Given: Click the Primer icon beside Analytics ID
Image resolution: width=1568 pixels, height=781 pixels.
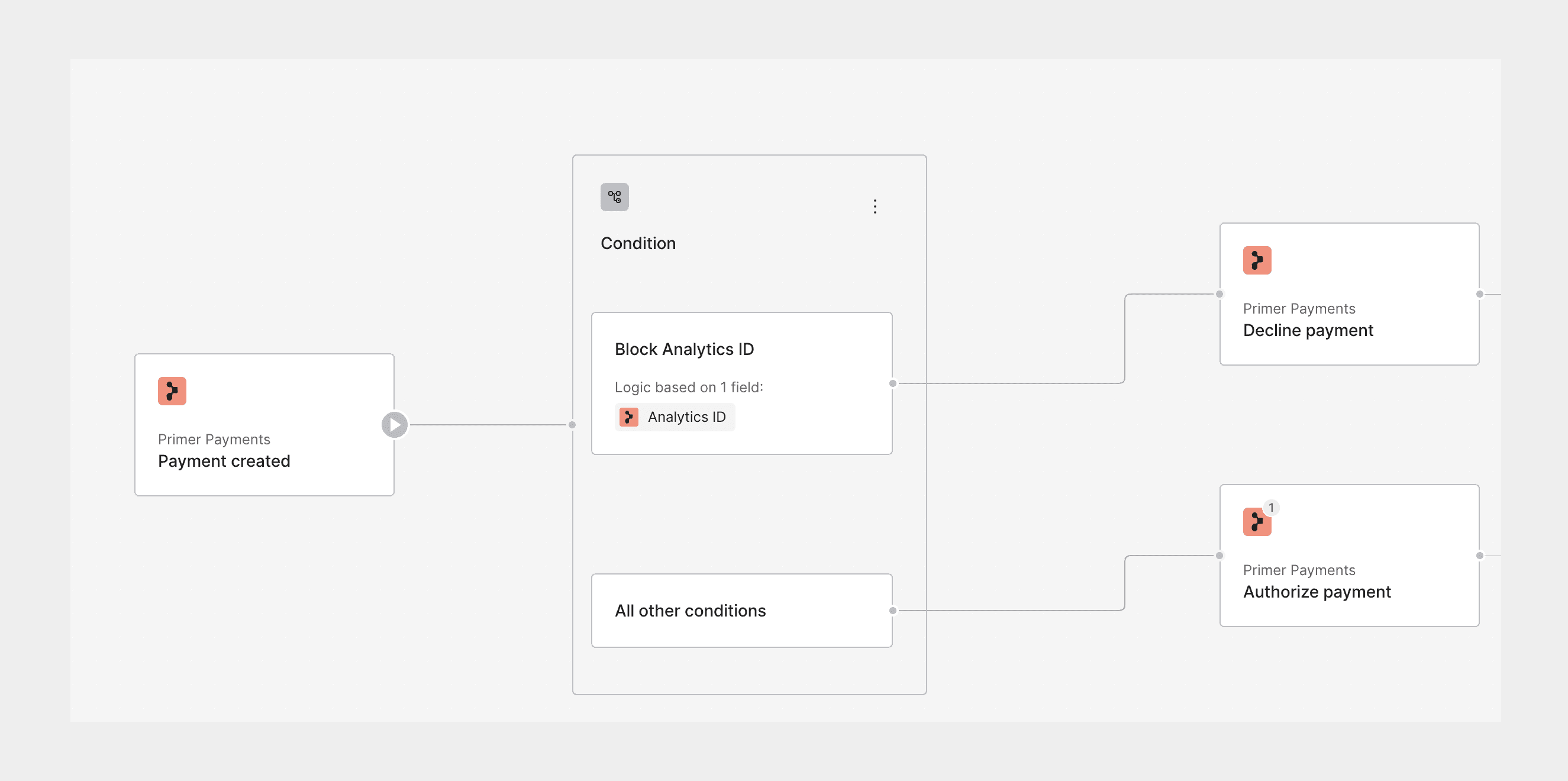Looking at the screenshot, I should (629, 417).
